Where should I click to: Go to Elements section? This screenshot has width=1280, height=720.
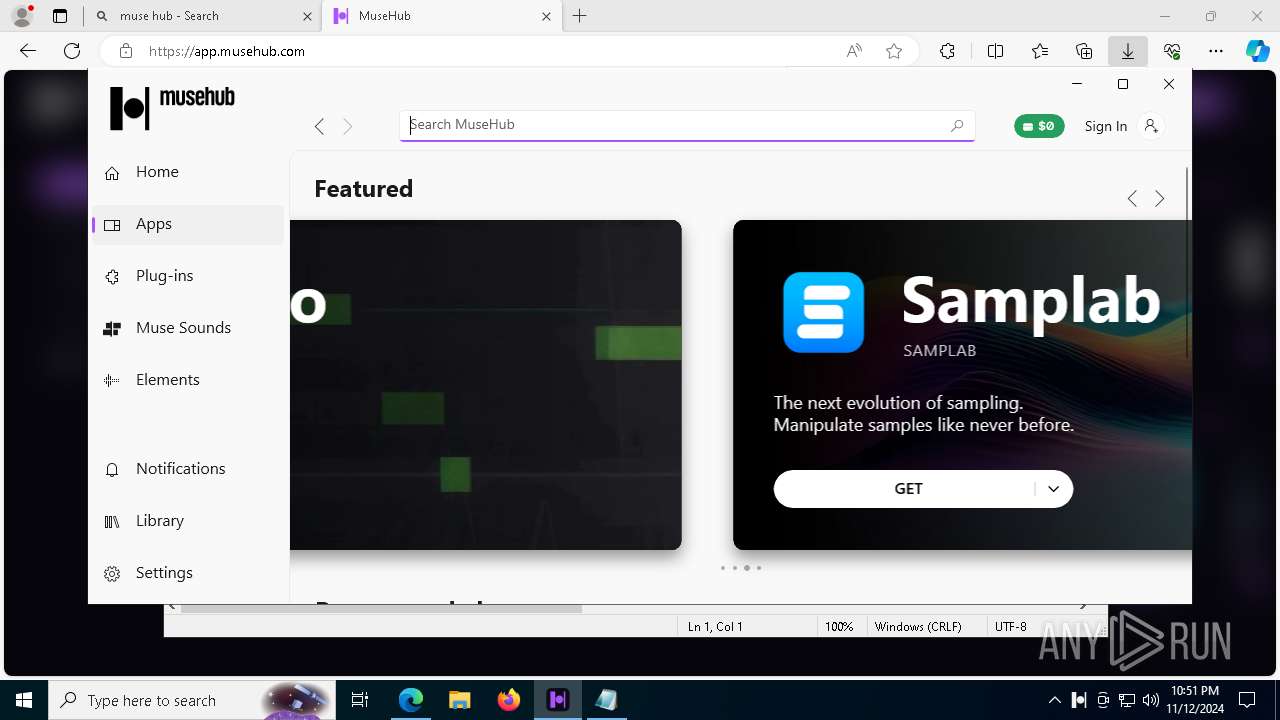pos(188,380)
